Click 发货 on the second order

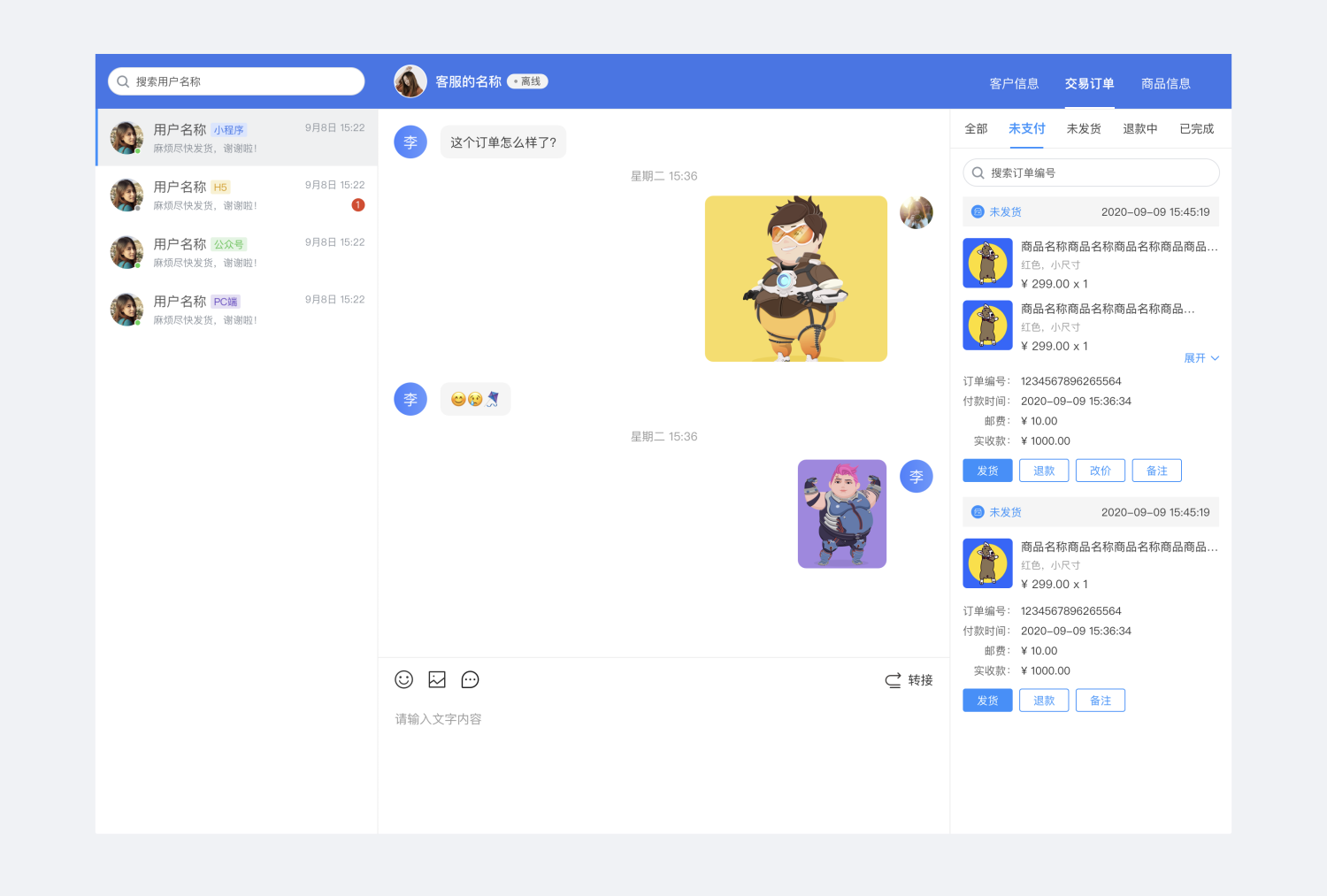987,701
